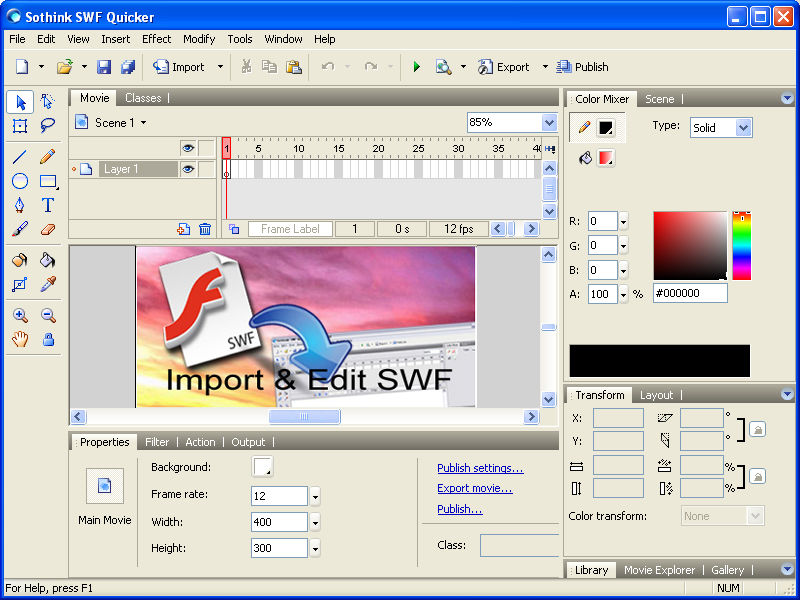The image size is (800, 600).
Task: Open the Modify menu
Action: tap(199, 39)
